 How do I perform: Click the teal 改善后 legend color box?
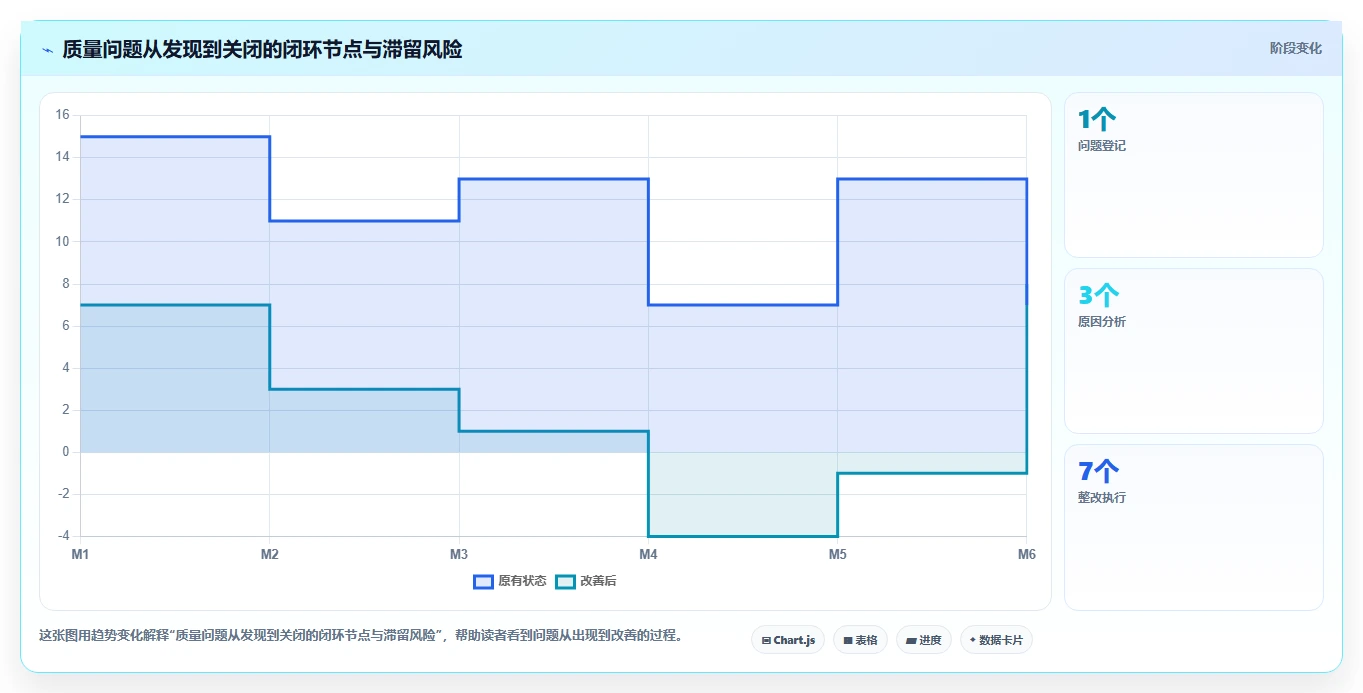(566, 581)
